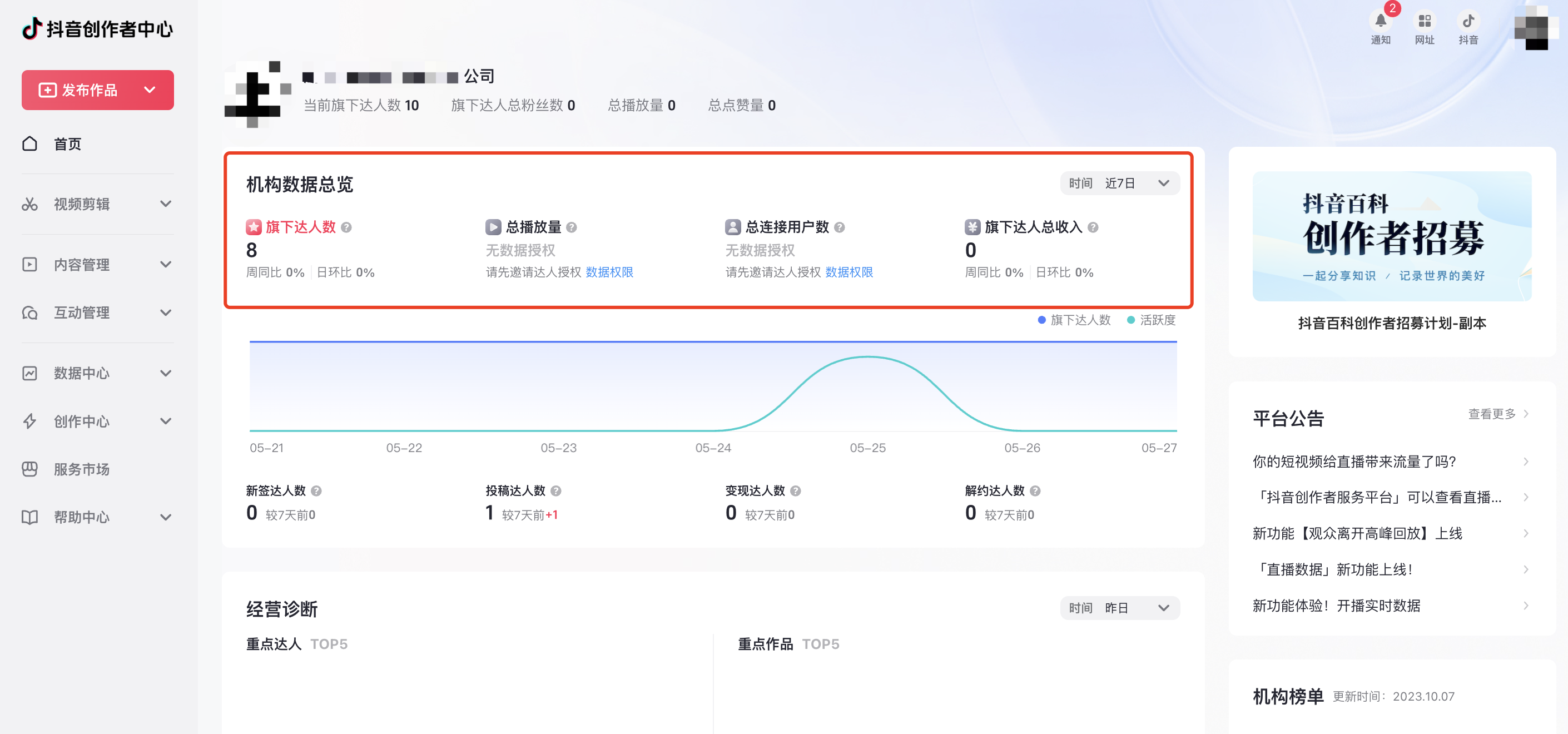Click the 抖音百科创作者招募计划-副本 title
The width and height of the screenshot is (1568, 734).
pyautogui.click(x=1392, y=323)
